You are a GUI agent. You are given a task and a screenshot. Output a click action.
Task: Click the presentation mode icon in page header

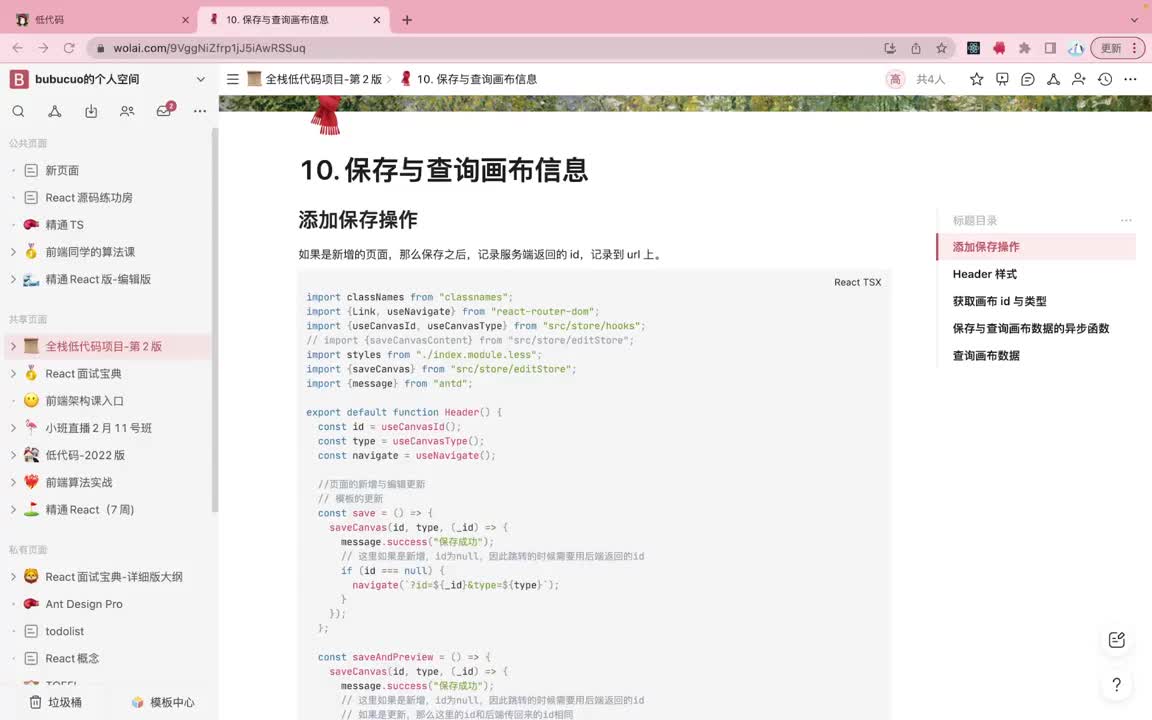[1002, 79]
